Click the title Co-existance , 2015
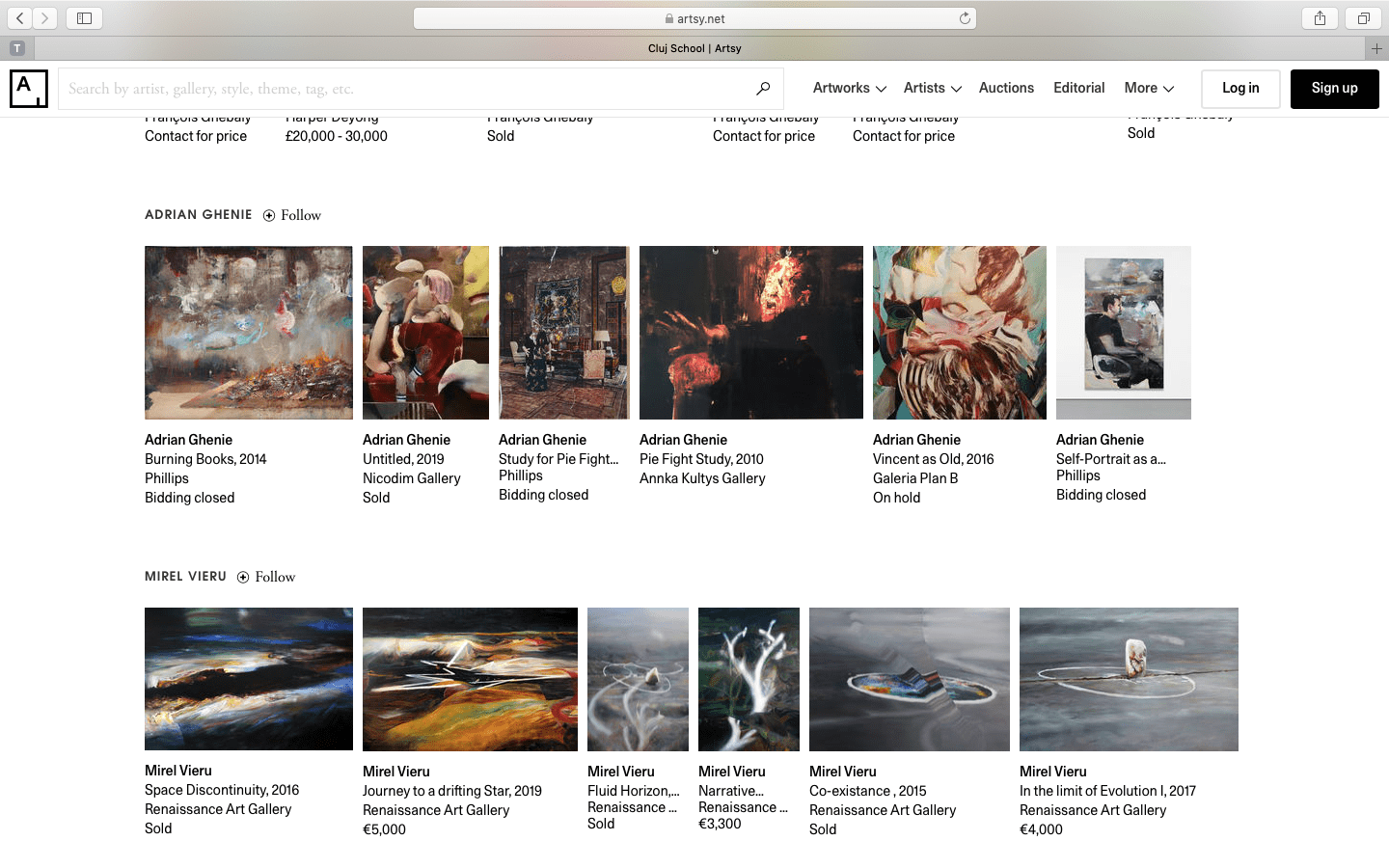1389x868 pixels. (868, 791)
